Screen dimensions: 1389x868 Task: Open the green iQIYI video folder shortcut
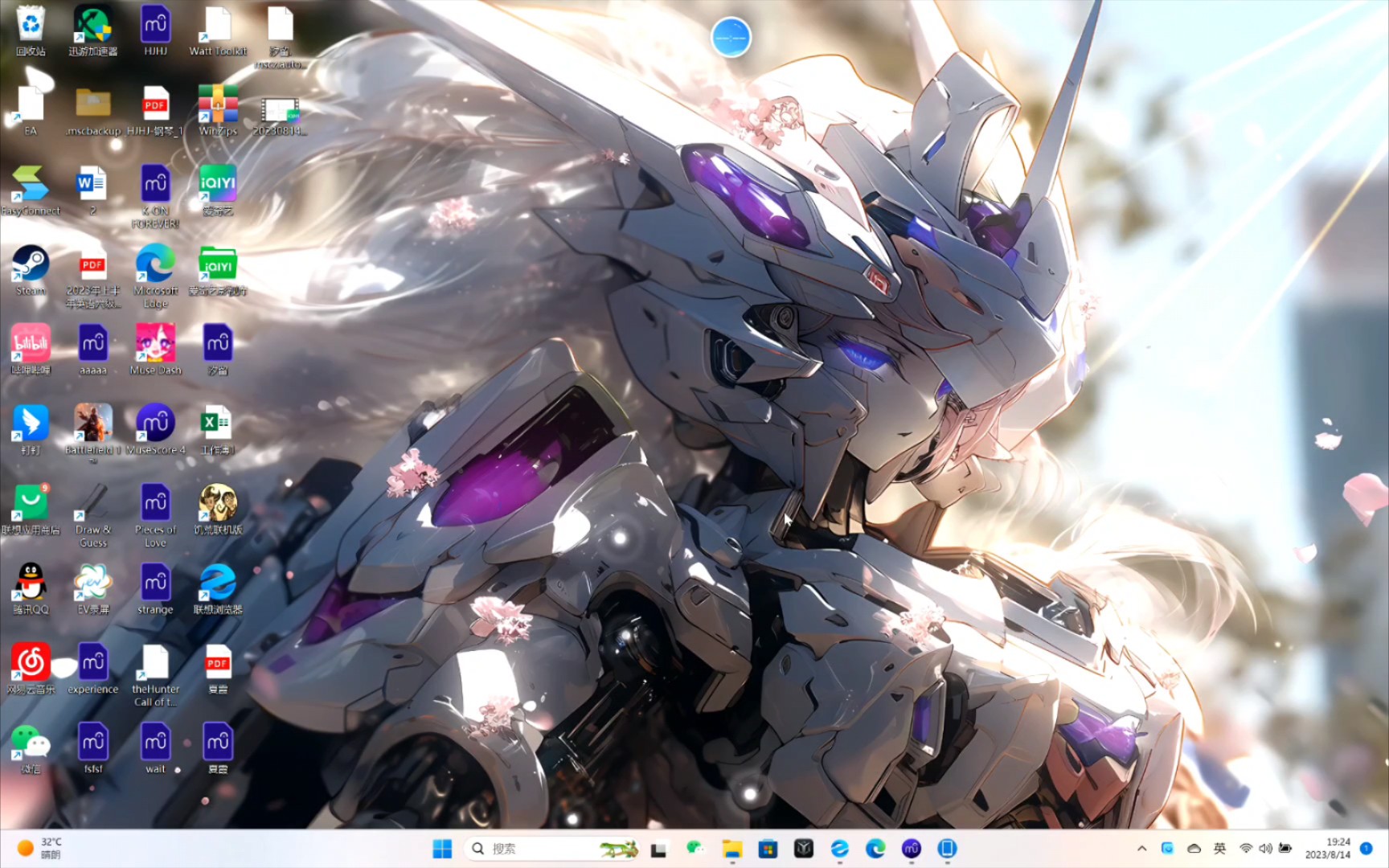coord(218,270)
